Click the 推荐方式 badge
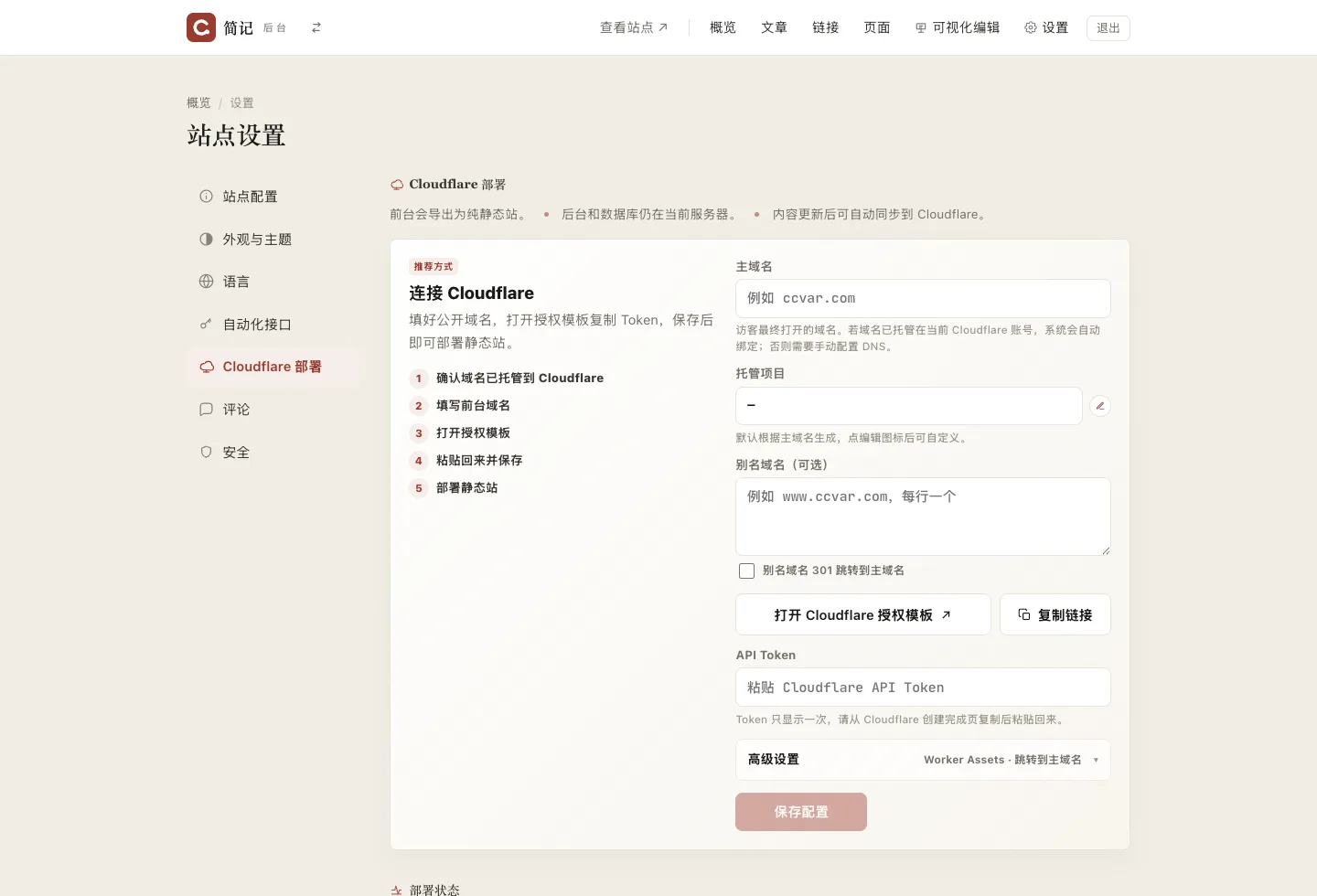 (x=434, y=267)
